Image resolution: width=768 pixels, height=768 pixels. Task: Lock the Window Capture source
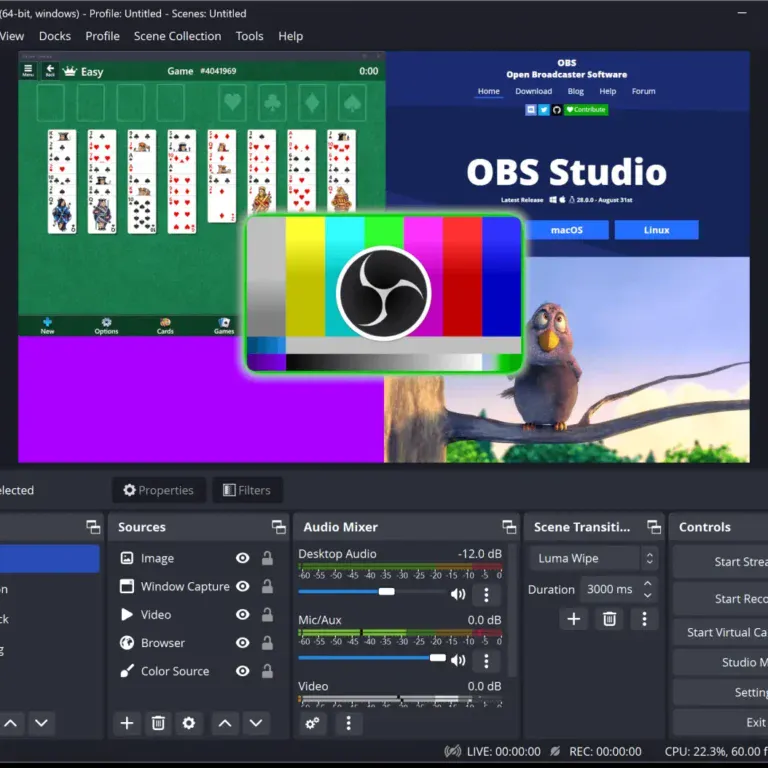[267, 587]
